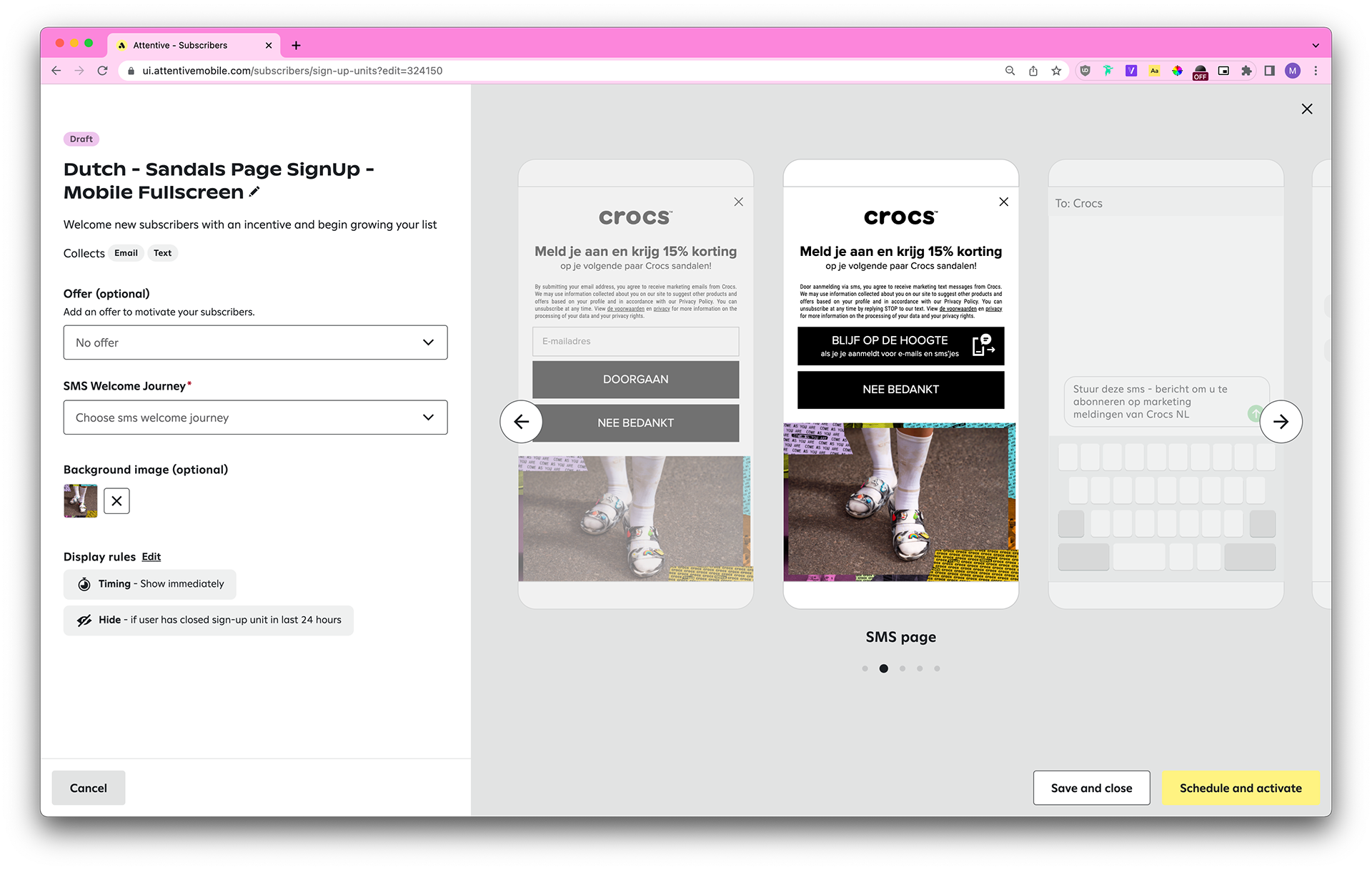Reload the page in the browser toolbar
The image size is (1372, 870).
(103, 71)
